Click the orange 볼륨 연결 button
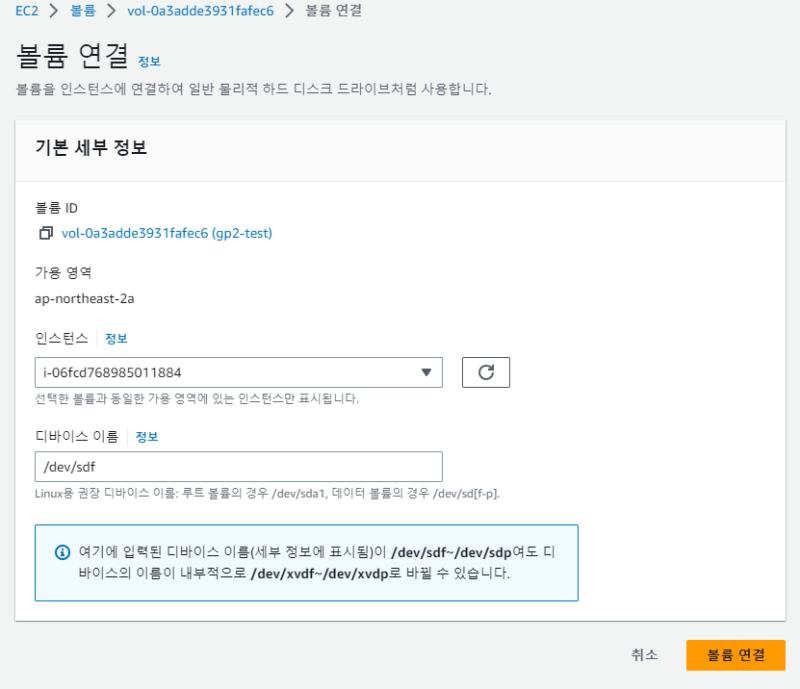 click(735, 655)
